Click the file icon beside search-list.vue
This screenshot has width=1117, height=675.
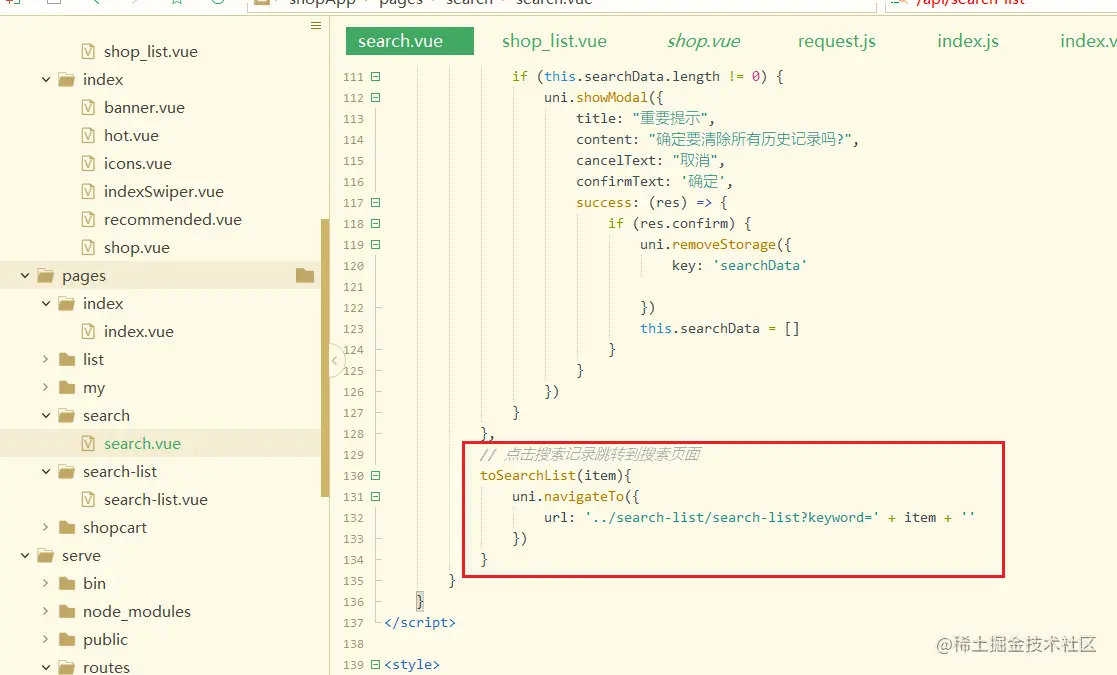tap(88, 500)
